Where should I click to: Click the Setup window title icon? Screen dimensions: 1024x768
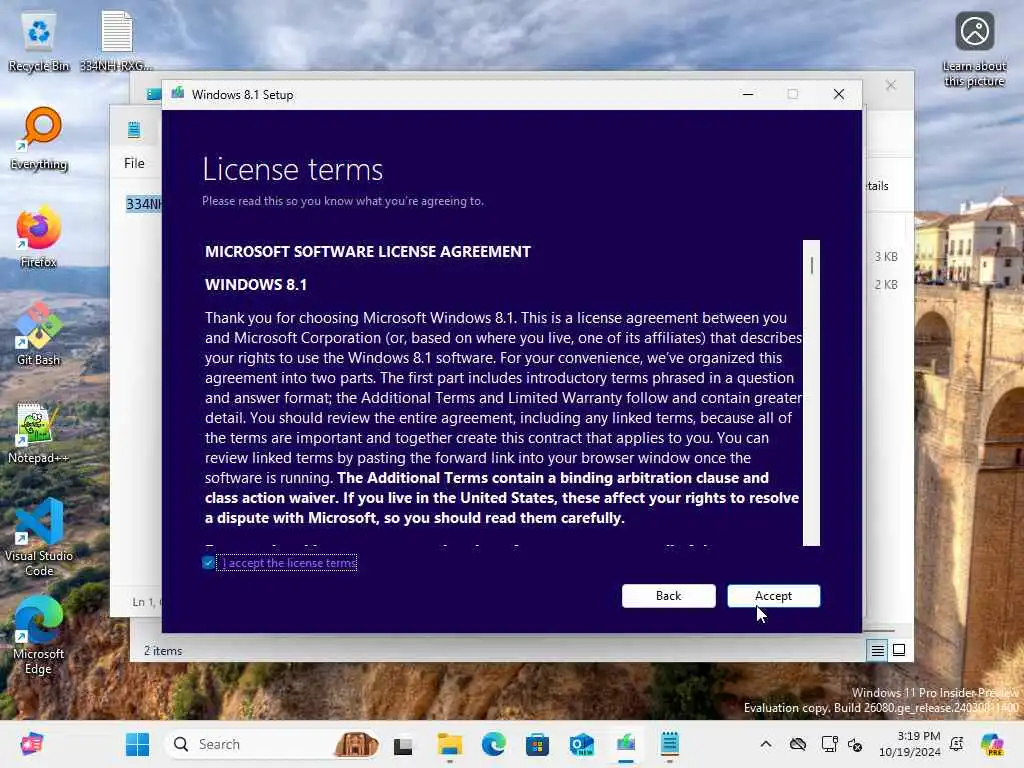(177, 93)
